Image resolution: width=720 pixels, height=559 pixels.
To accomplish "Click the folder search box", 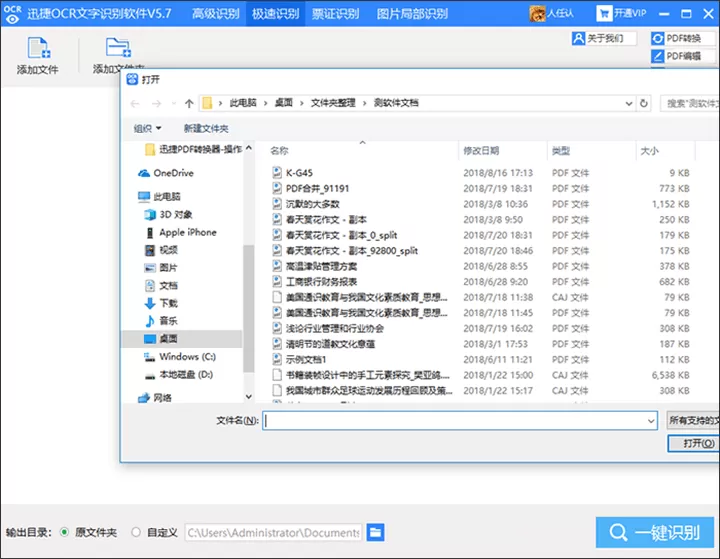I will pos(689,103).
